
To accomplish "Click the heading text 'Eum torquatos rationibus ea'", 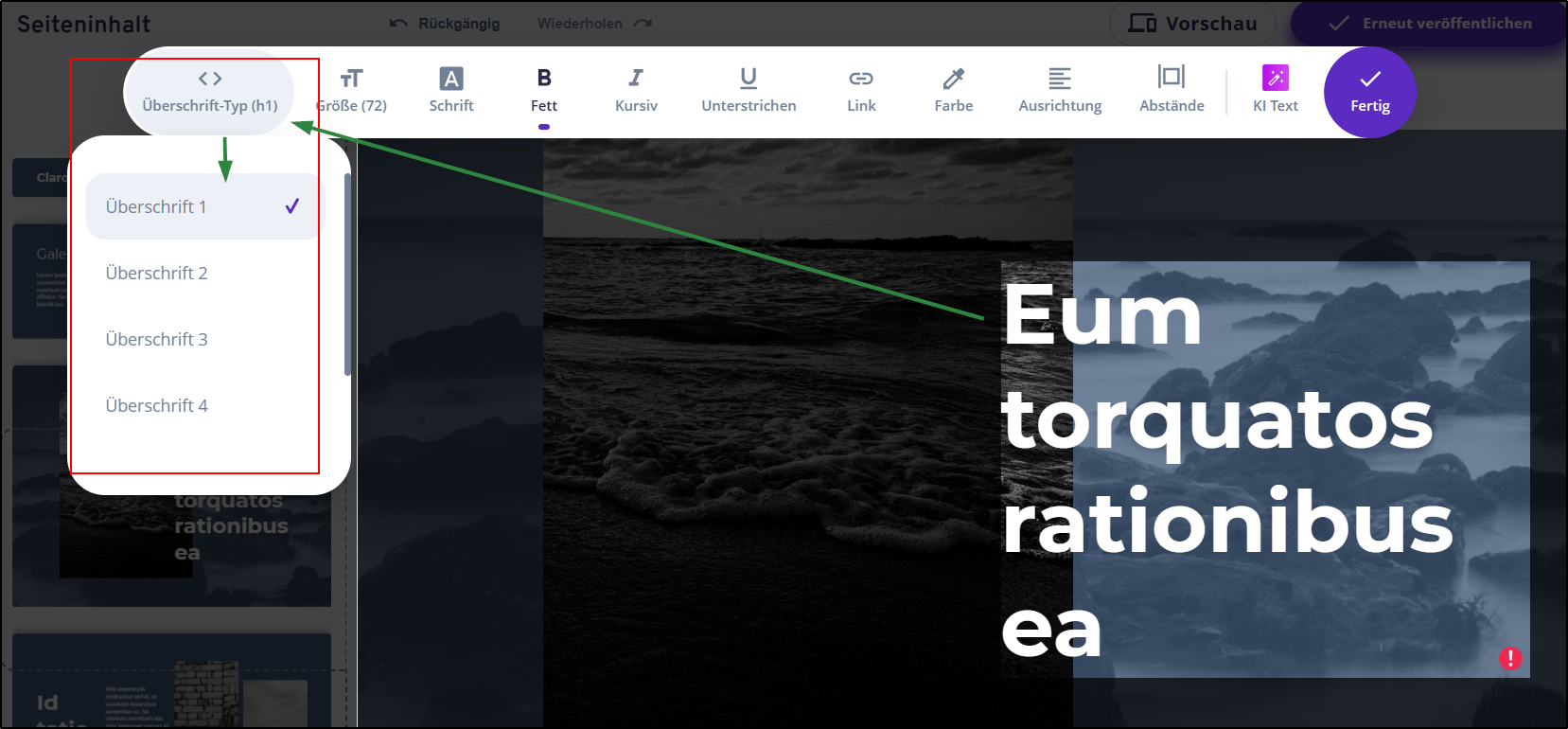I will pyautogui.click(x=1227, y=470).
